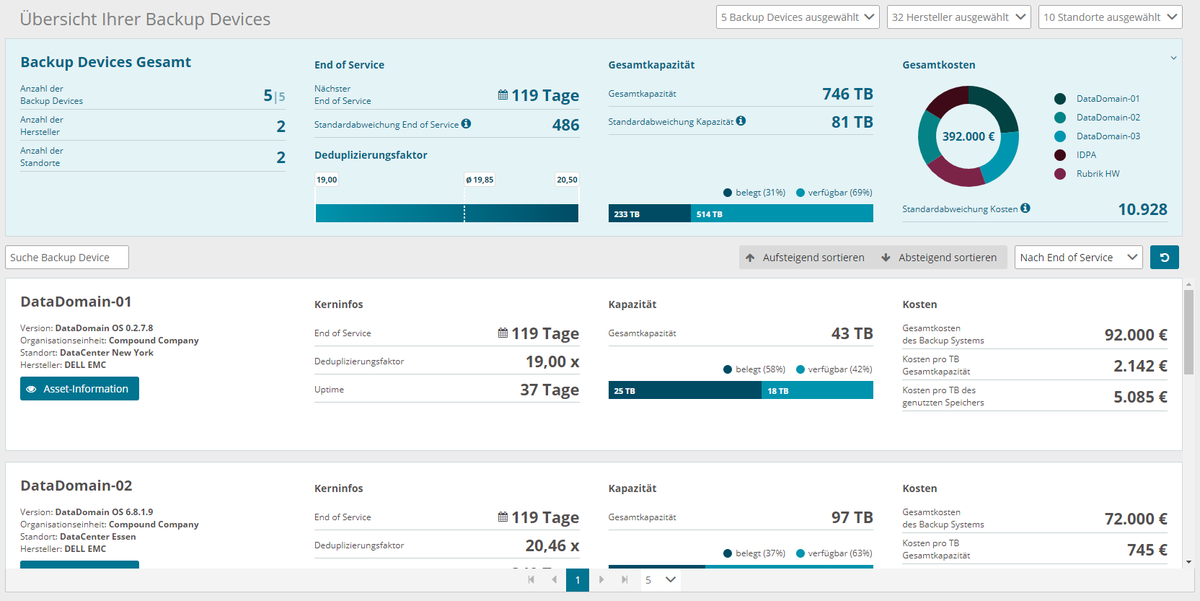Image resolution: width=1200 pixels, height=601 pixels.
Task: Go to the last page in pagination
Action: 624,579
